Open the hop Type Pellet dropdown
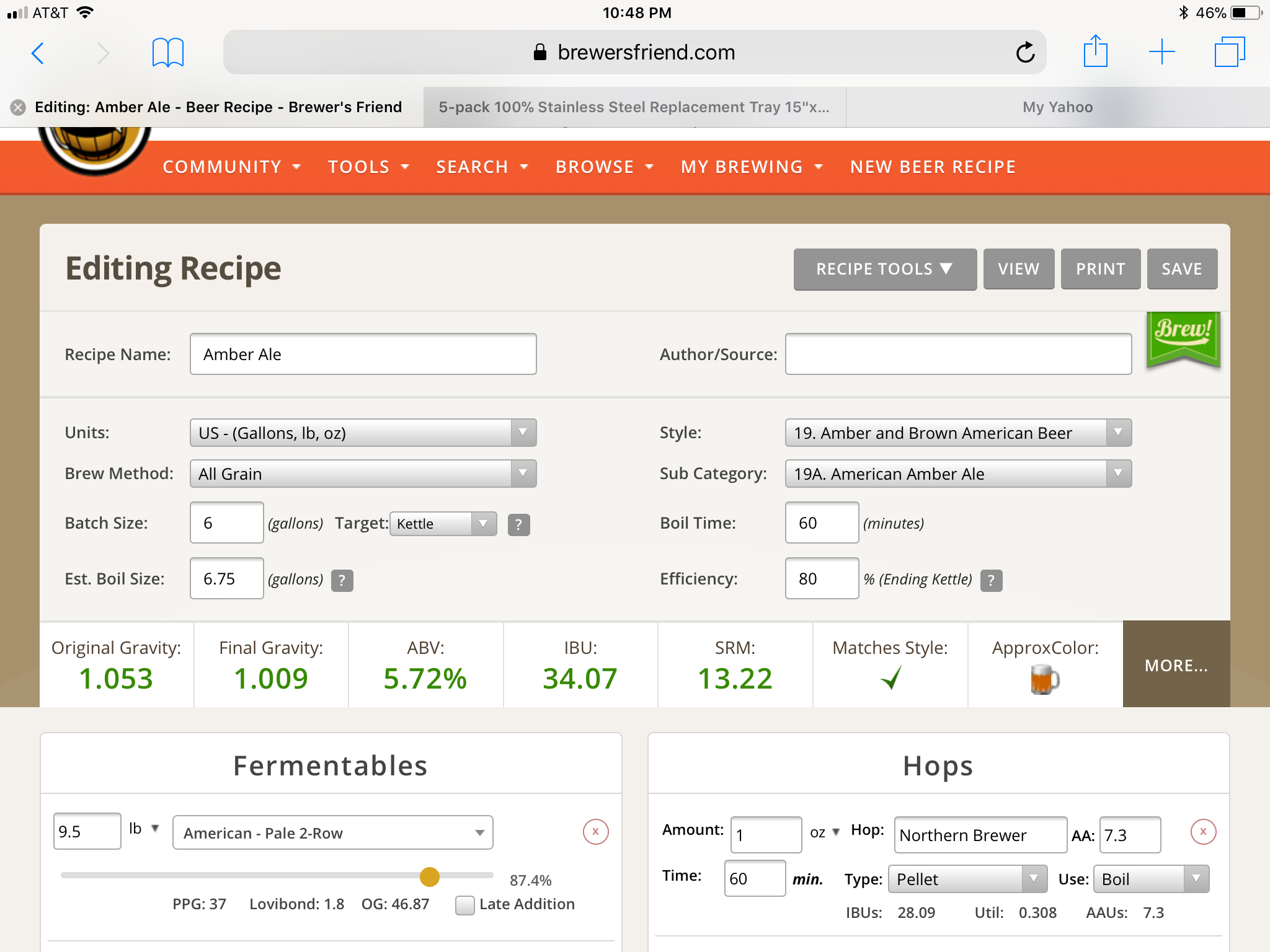This screenshot has height=952, width=1270. tap(967, 879)
